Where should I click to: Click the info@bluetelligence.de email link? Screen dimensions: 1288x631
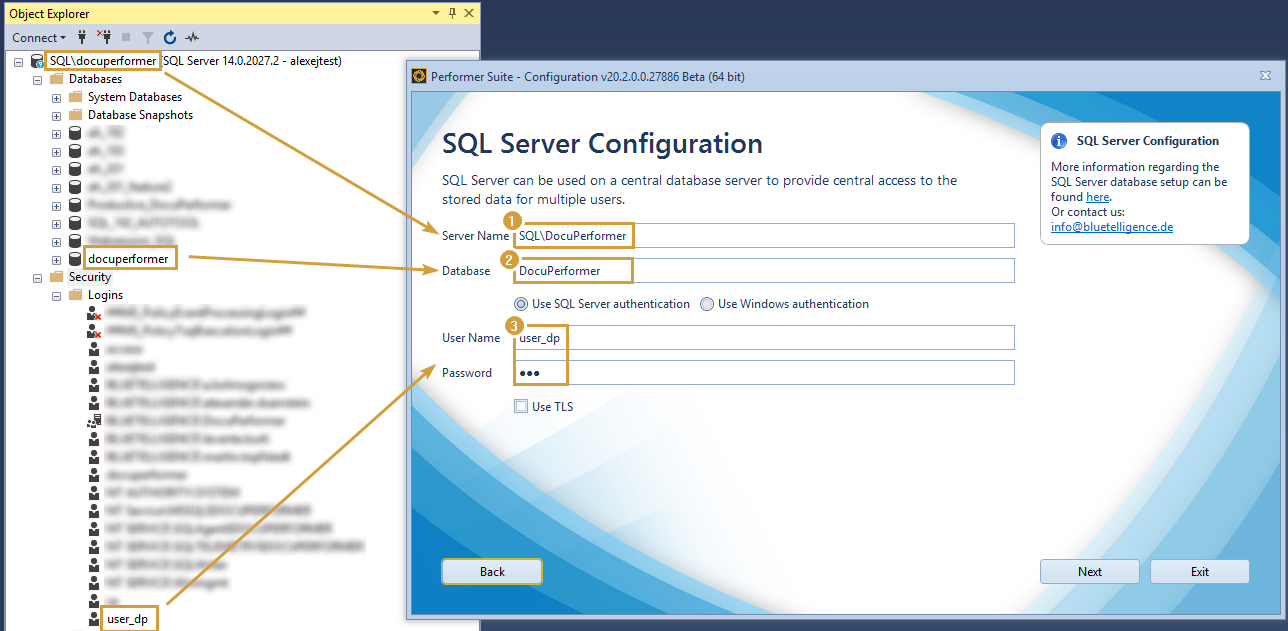click(x=1112, y=226)
